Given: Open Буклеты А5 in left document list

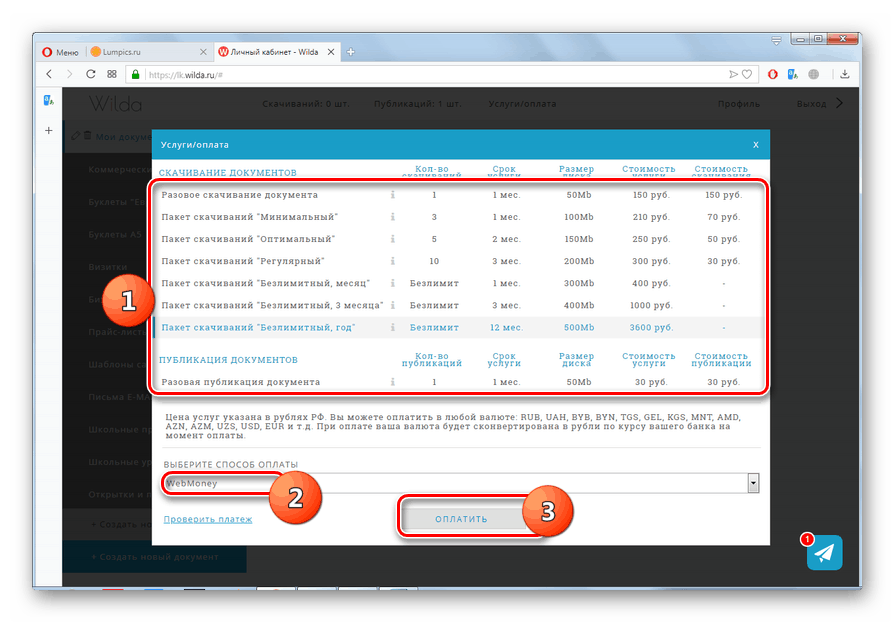Looking at the screenshot, I should tap(115, 234).
